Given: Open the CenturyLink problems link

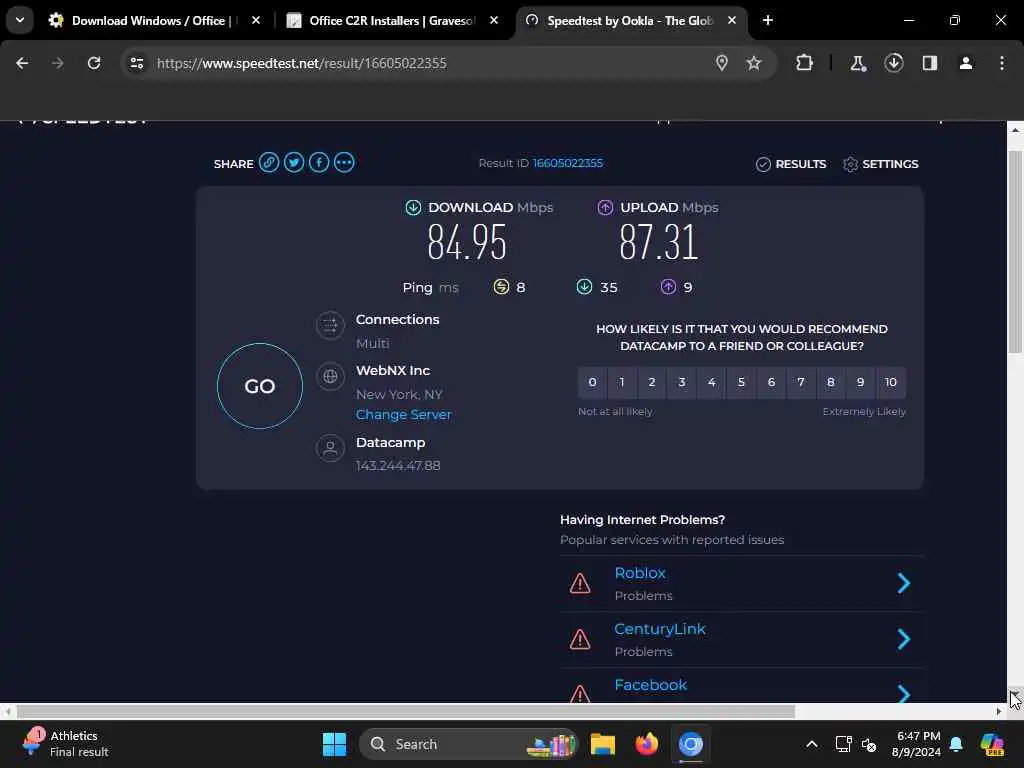Looking at the screenshot, I should [x=660, y=629].
